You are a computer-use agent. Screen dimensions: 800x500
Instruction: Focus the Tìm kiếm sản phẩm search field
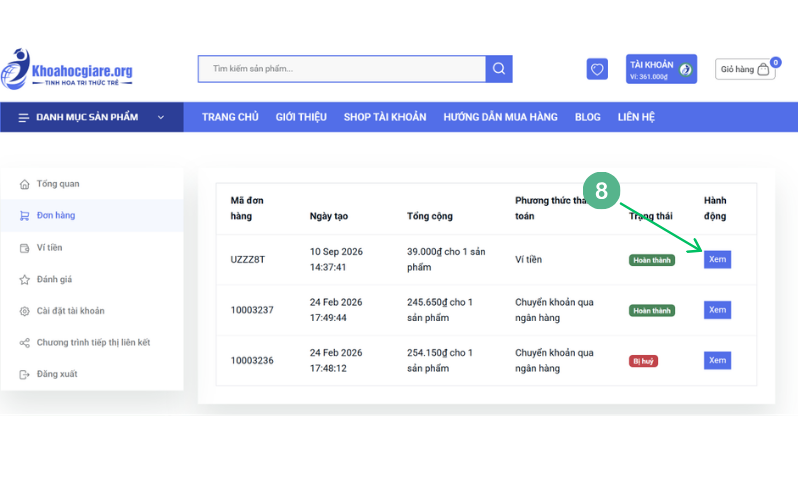[342, 69]
